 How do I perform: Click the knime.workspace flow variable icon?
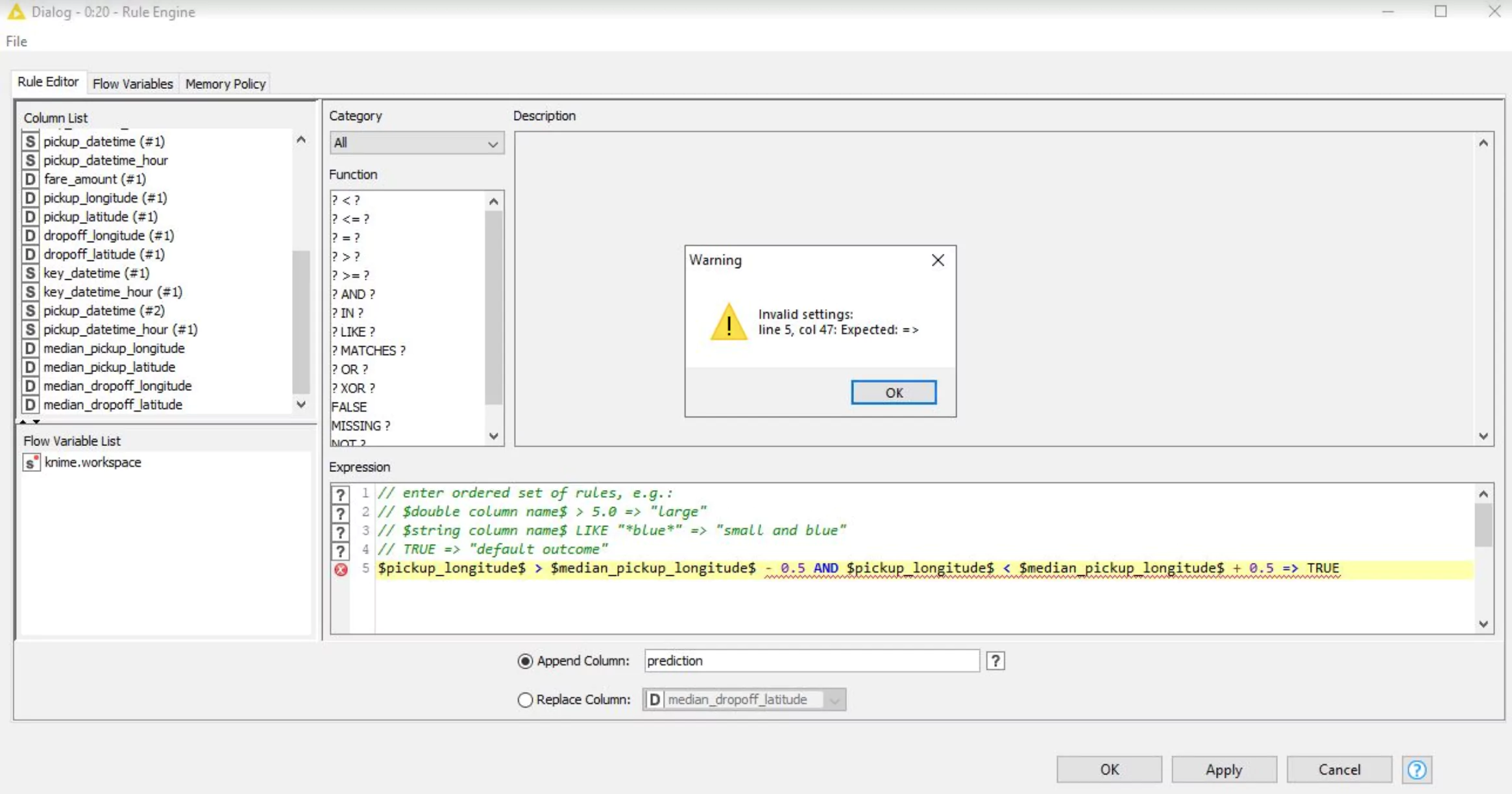tap(31, 462)
